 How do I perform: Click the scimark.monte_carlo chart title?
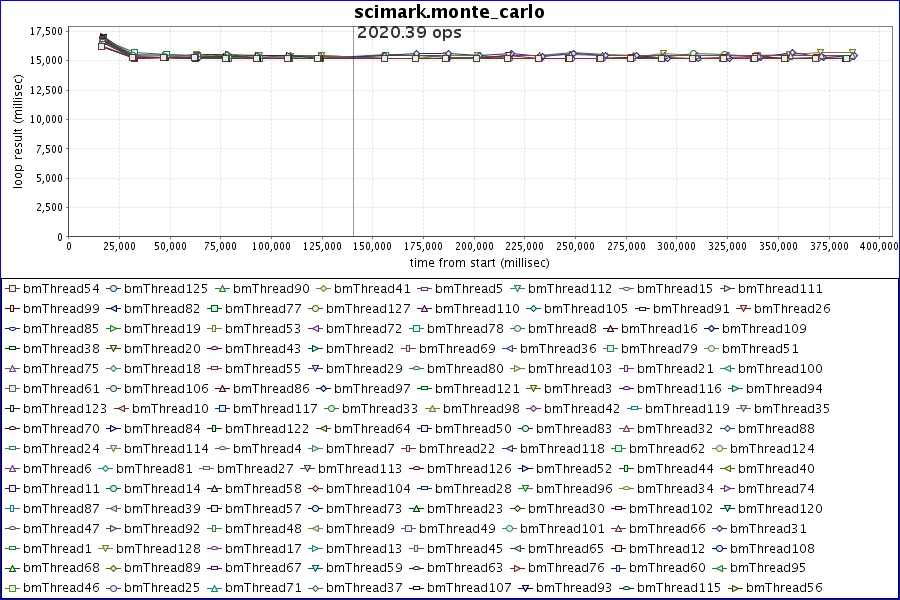[450, 12]
